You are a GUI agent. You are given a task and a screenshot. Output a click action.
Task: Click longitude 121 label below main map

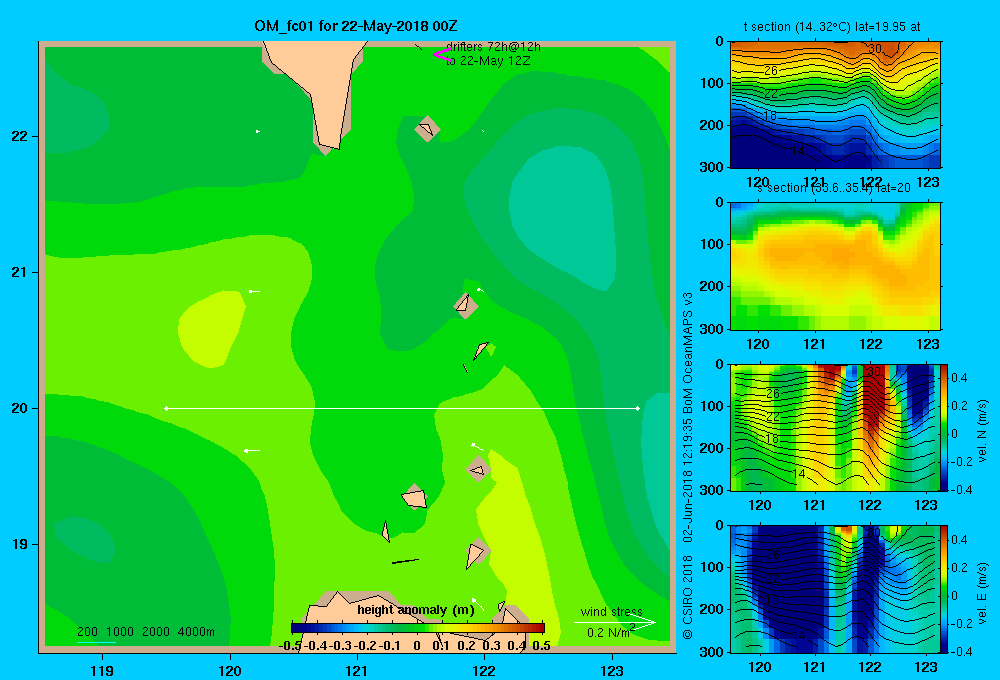pyautogui.click(x=357, y=670)
